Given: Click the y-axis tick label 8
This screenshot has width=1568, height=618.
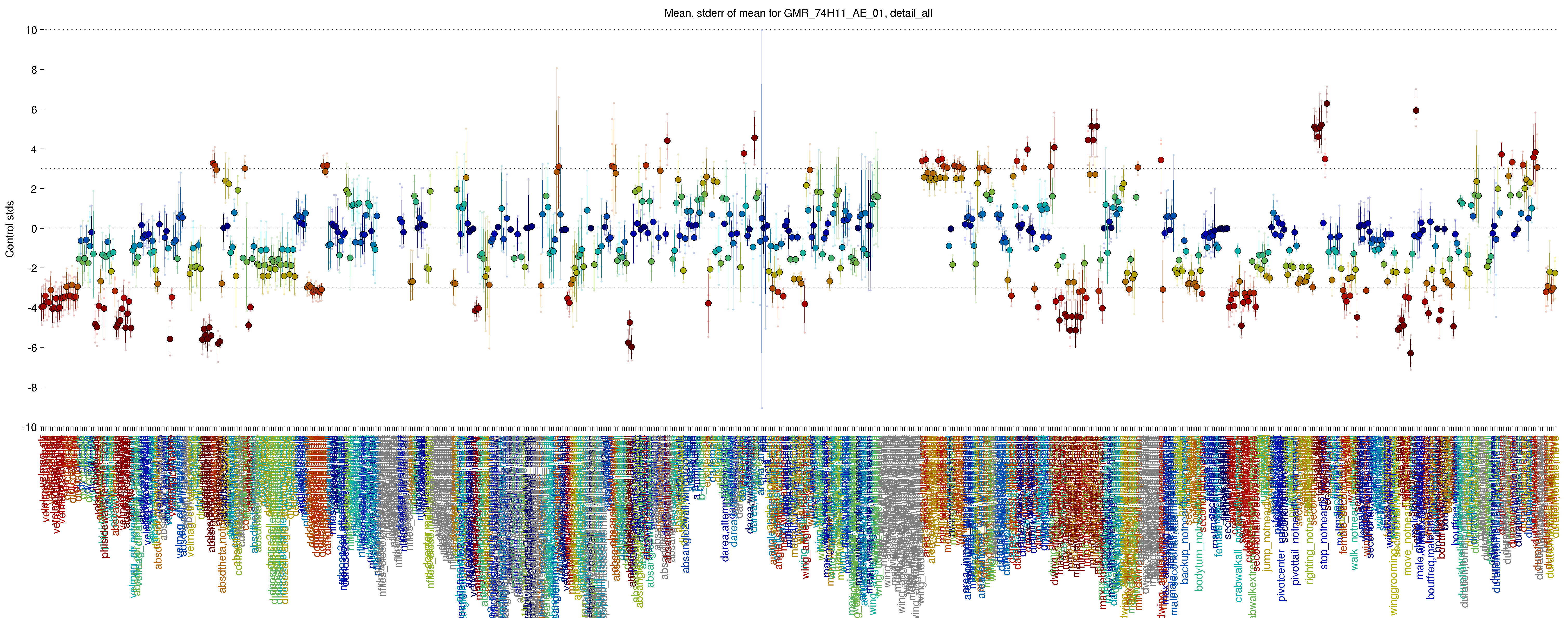Looking at the screenshot, I should [34, 70].
